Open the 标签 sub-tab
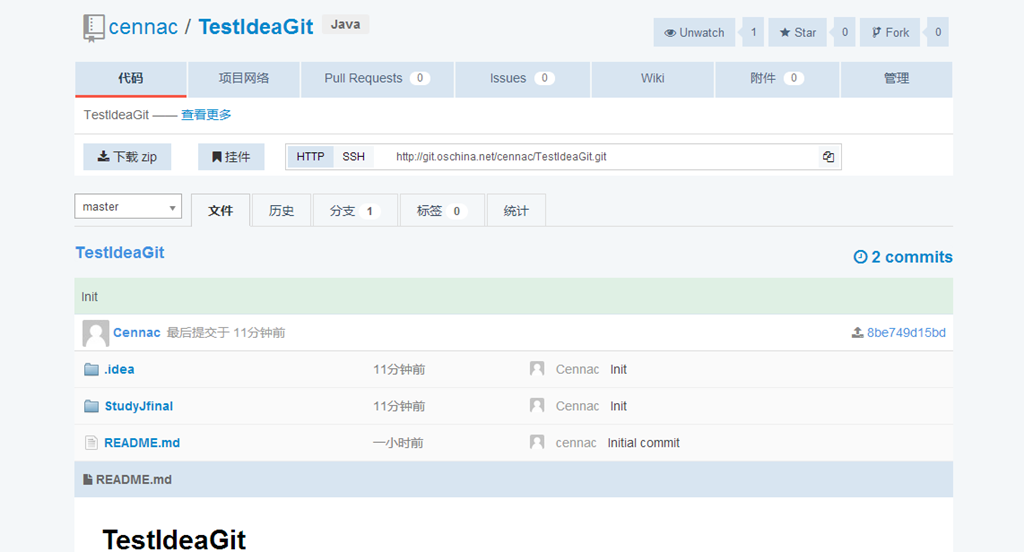This screenshot has width=1024, height=552. 442,211
